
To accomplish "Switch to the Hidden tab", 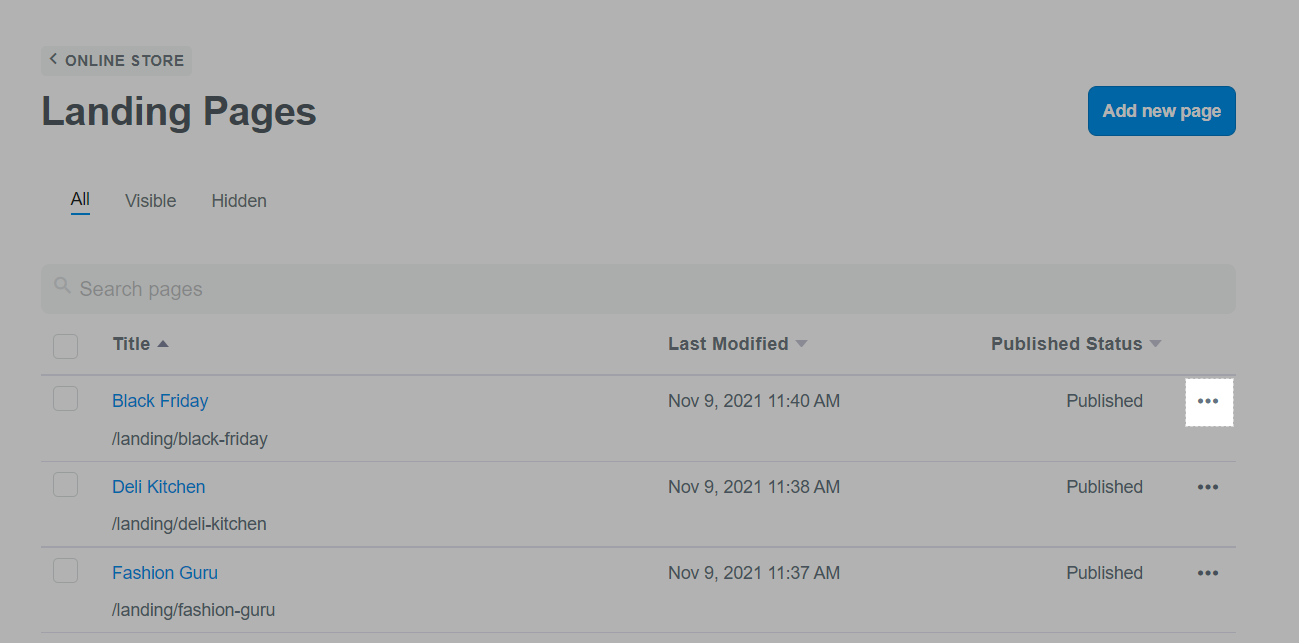I will point(239,201).
